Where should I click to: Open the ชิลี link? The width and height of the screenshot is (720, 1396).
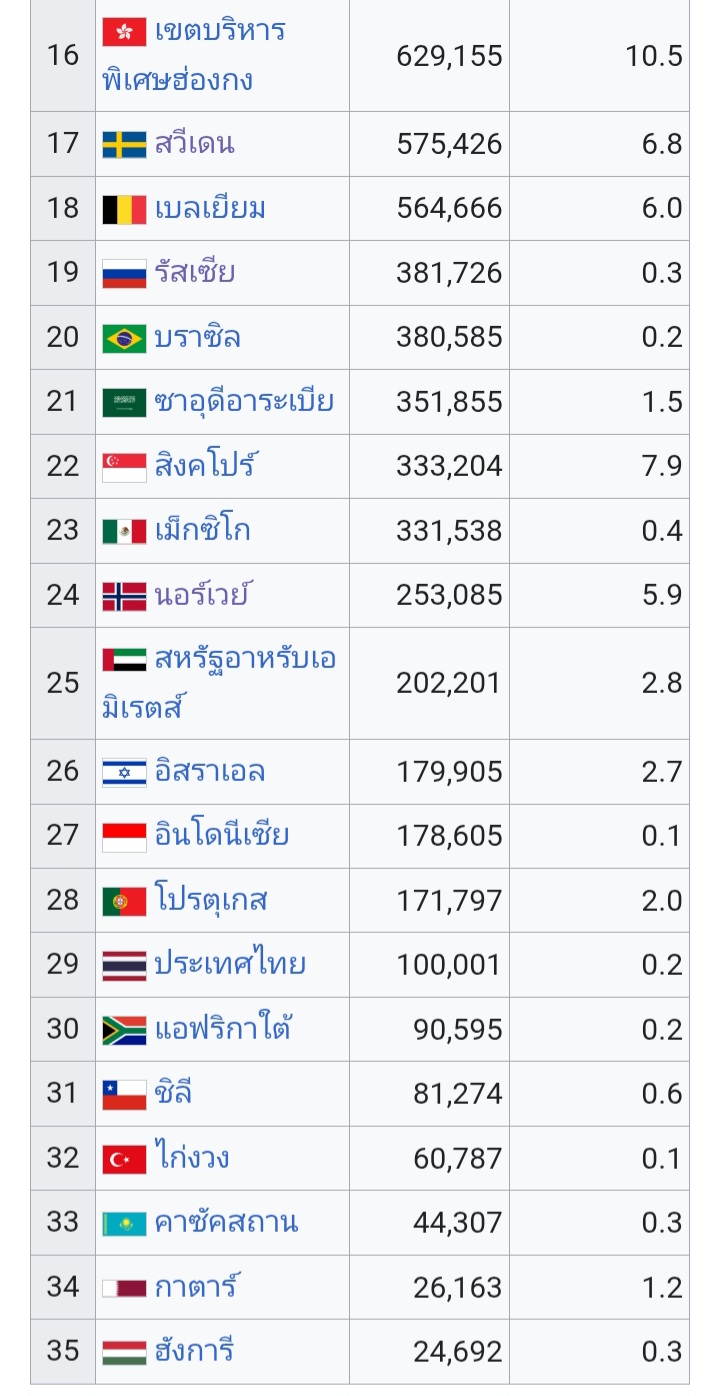point(172,1092)
